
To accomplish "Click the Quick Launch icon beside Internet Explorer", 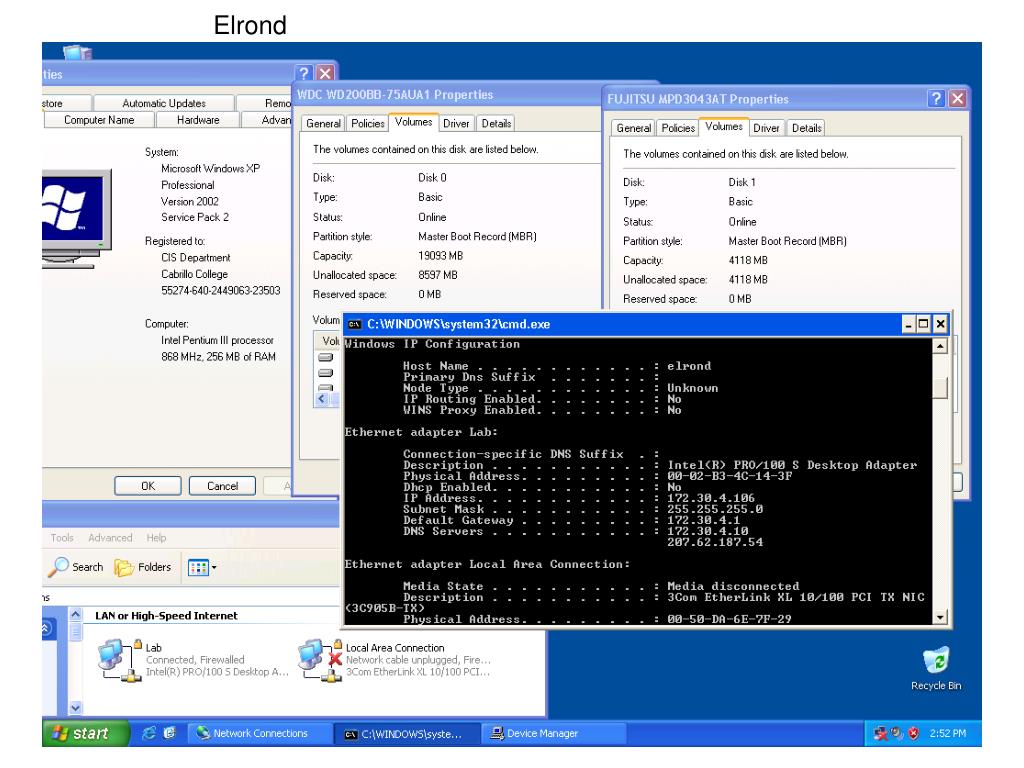I will click(x=169, y=733).
